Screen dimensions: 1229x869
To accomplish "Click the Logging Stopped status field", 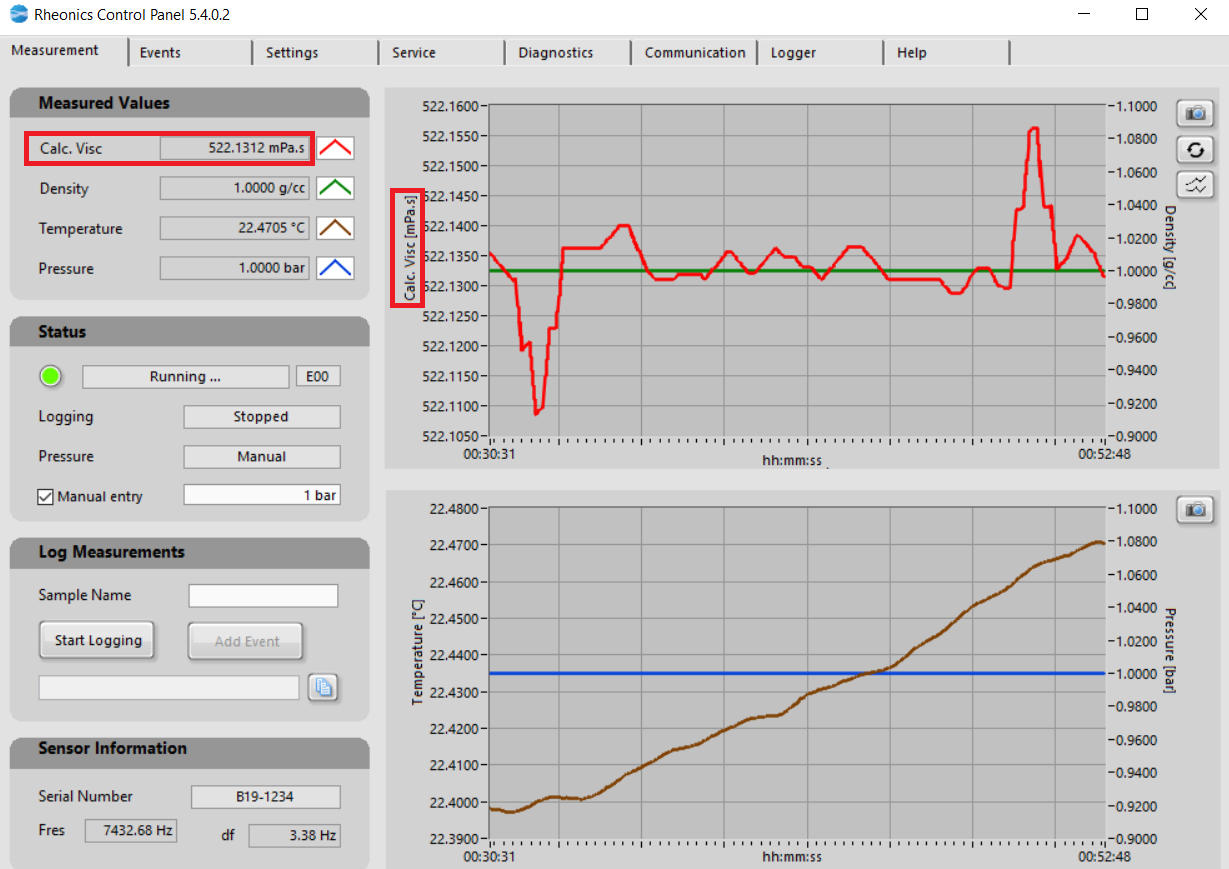I will 262,417.
